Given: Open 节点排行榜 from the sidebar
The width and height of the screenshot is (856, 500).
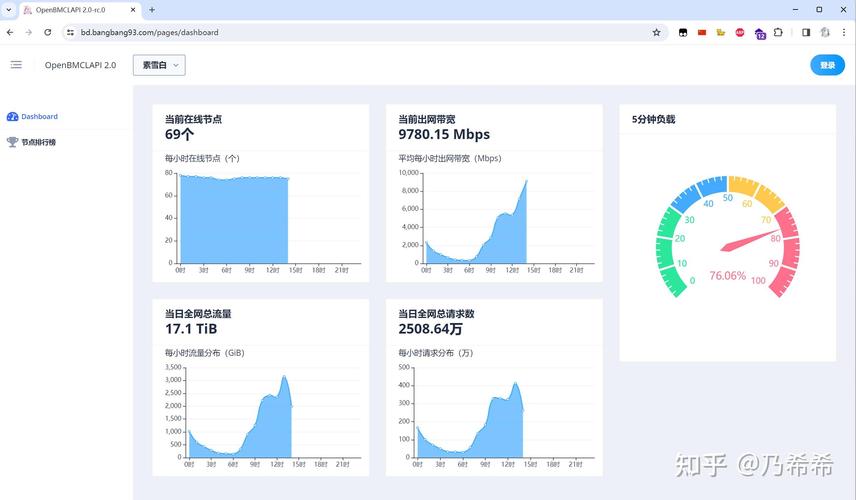Looking at the screenshot, I should click(x=39, y=142).
